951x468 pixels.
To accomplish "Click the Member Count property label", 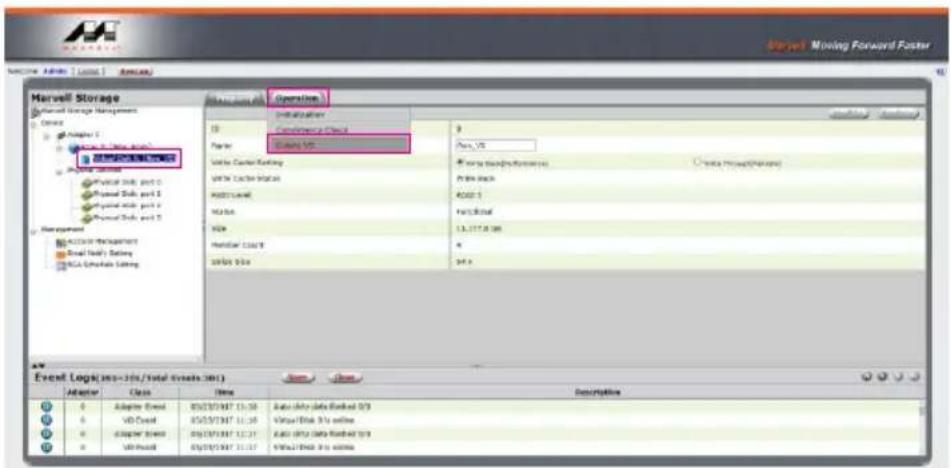I will [236, 245].
